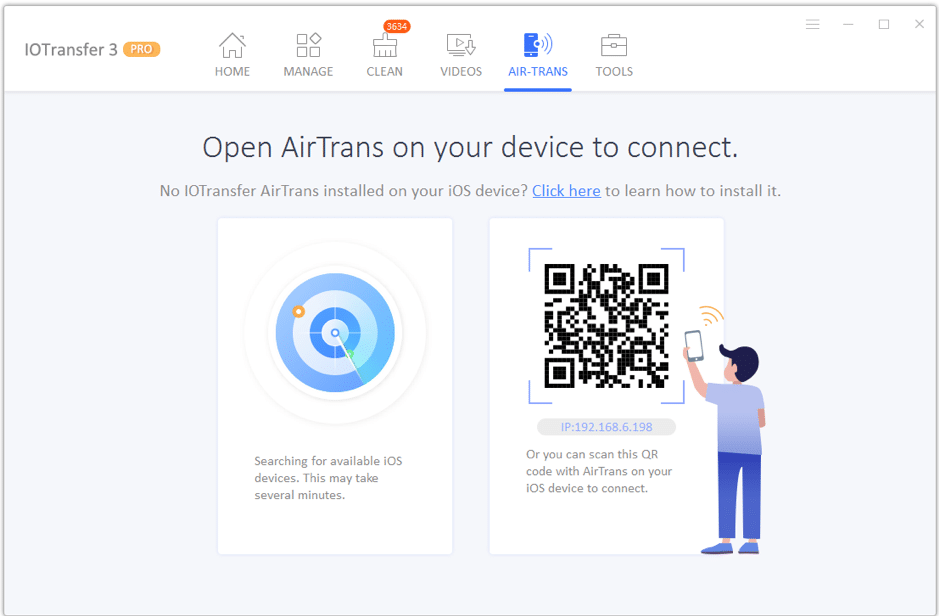Click the IOTransfer 3 logo text
Image resolution: width=939 pixels, height=616 pixels.
pos(71,49)
